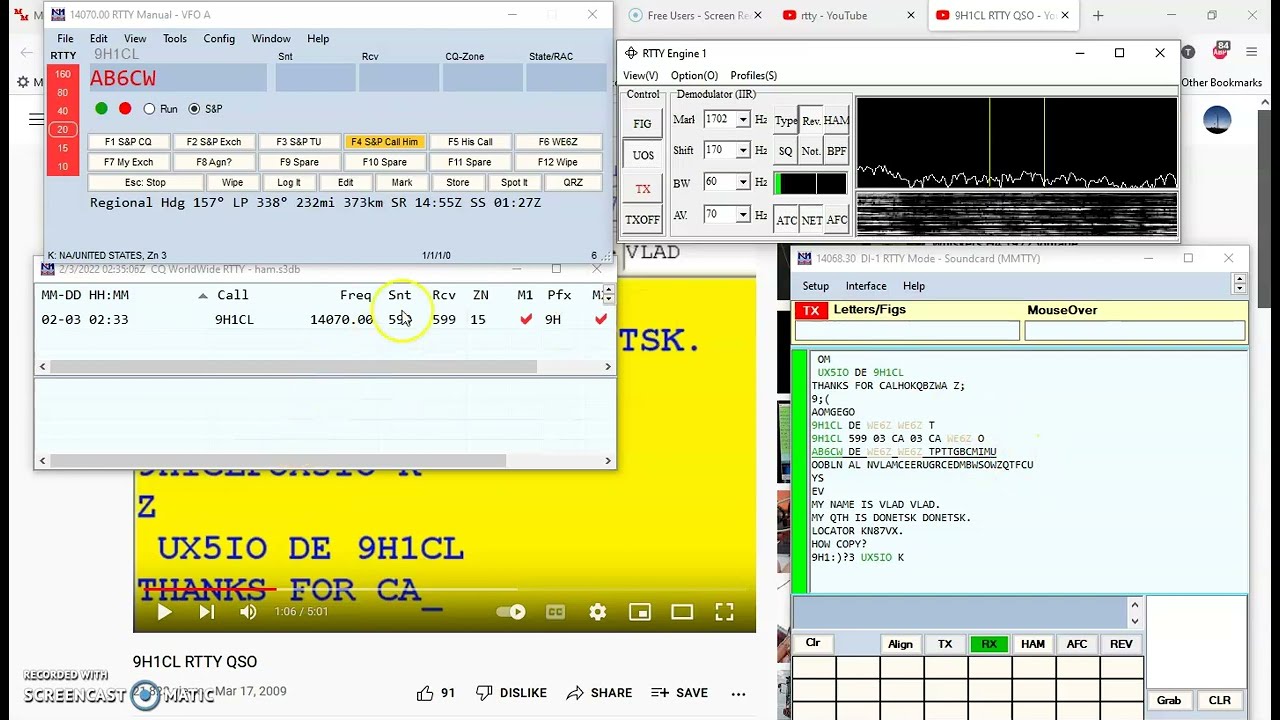
Task: Open more actions menu under video
Action: [x=738, y=693]
